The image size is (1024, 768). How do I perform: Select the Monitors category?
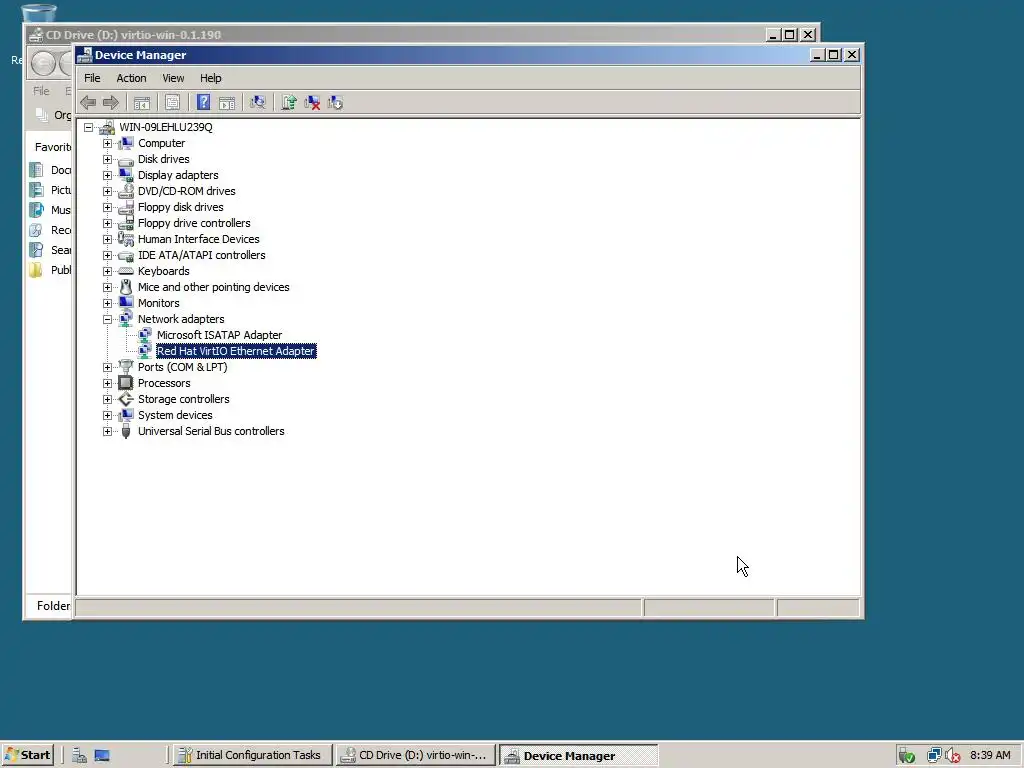click(158, 303)
